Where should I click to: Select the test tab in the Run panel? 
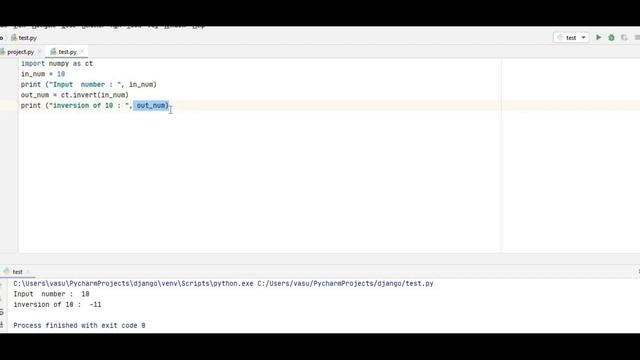tap(17, 272)
